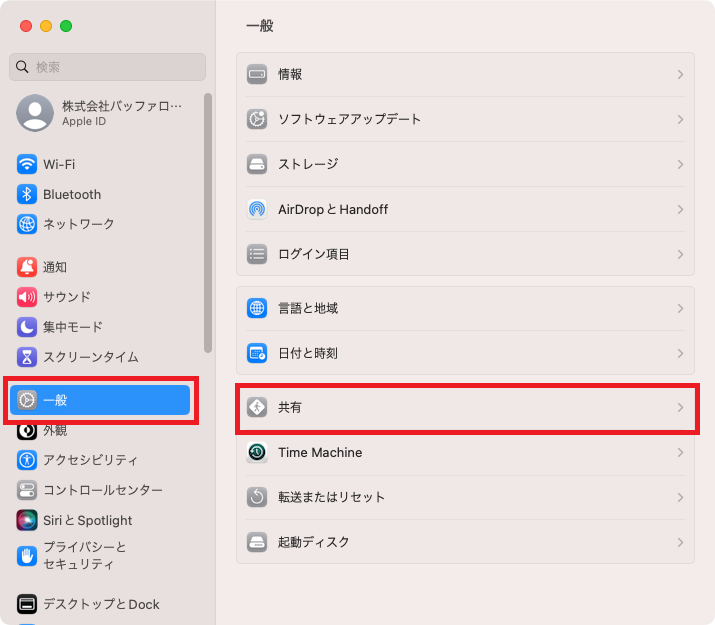Expand the ストレージ row chevron
The image size is (715, 625).
(x=680, y=164)
